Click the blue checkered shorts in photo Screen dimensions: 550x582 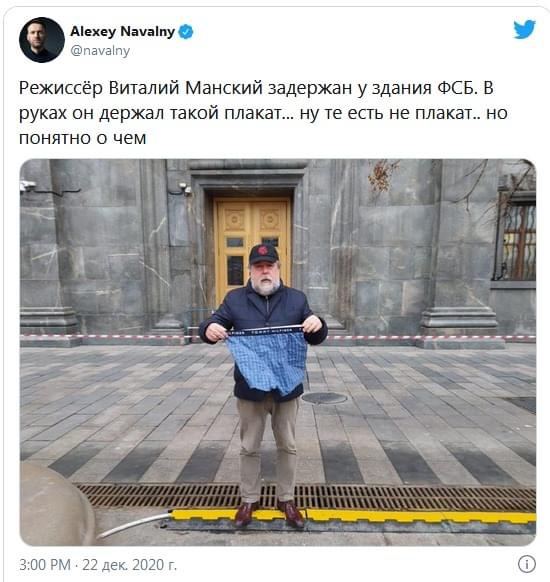coord(268,359)
